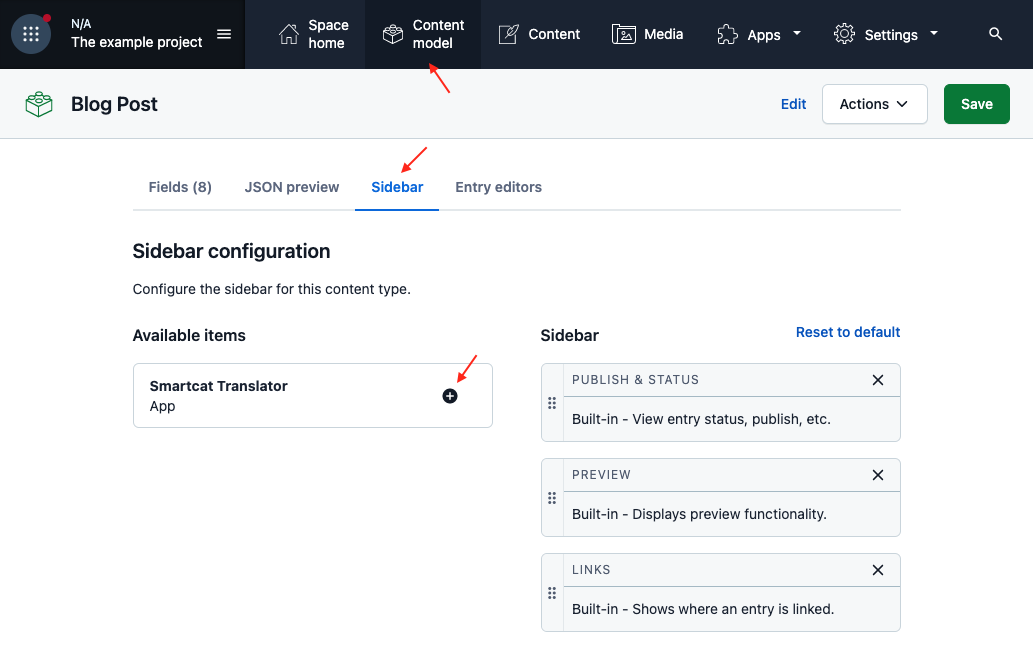Open the hamburger menu beside project name
The height and width of the screenshot is (646, 1033).
pyautogui.click(x=224, y=34)
